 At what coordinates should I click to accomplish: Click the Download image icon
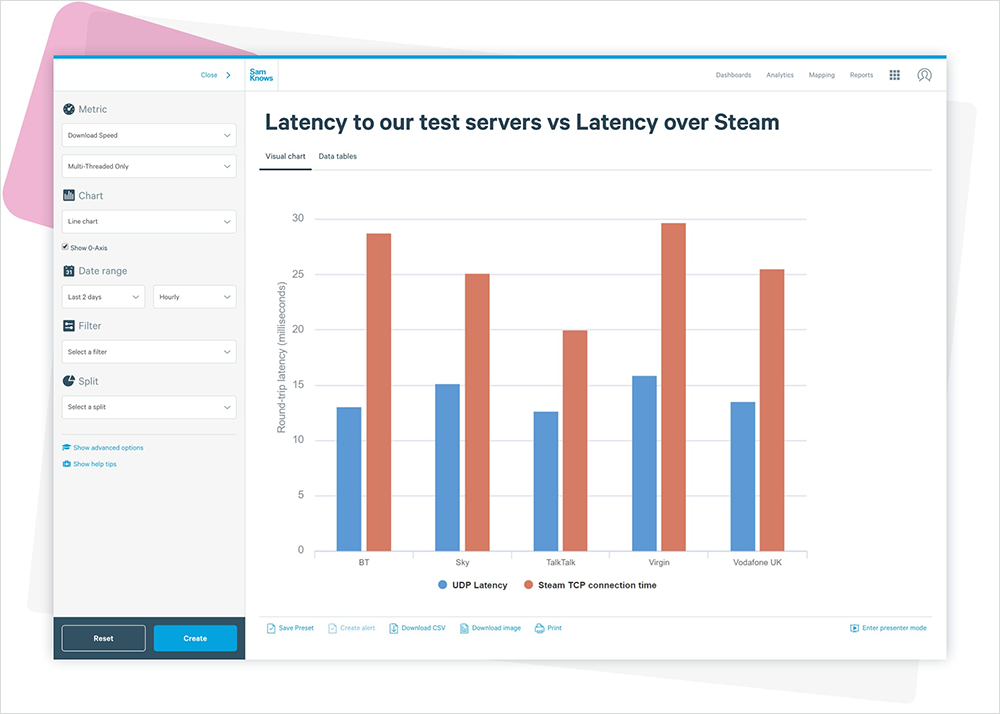[465, 628]
